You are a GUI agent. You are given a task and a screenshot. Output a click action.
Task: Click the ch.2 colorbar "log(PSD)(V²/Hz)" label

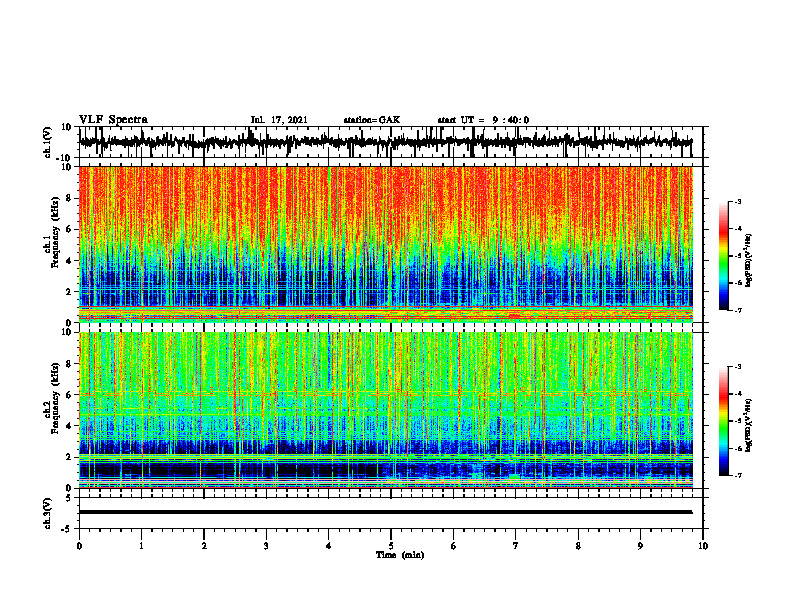749,425
